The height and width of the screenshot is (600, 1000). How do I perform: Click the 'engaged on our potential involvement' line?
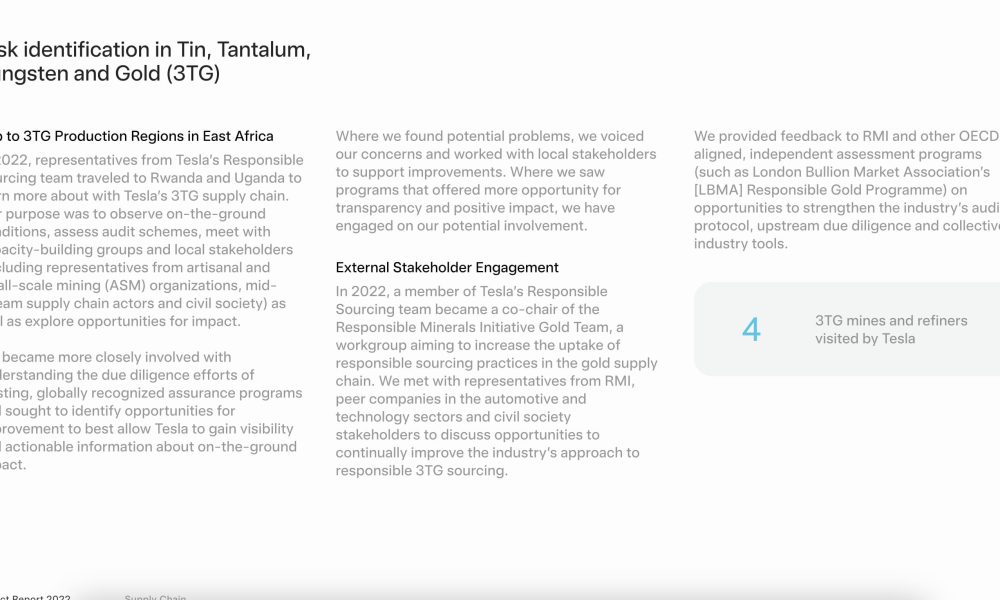(461, 226)
